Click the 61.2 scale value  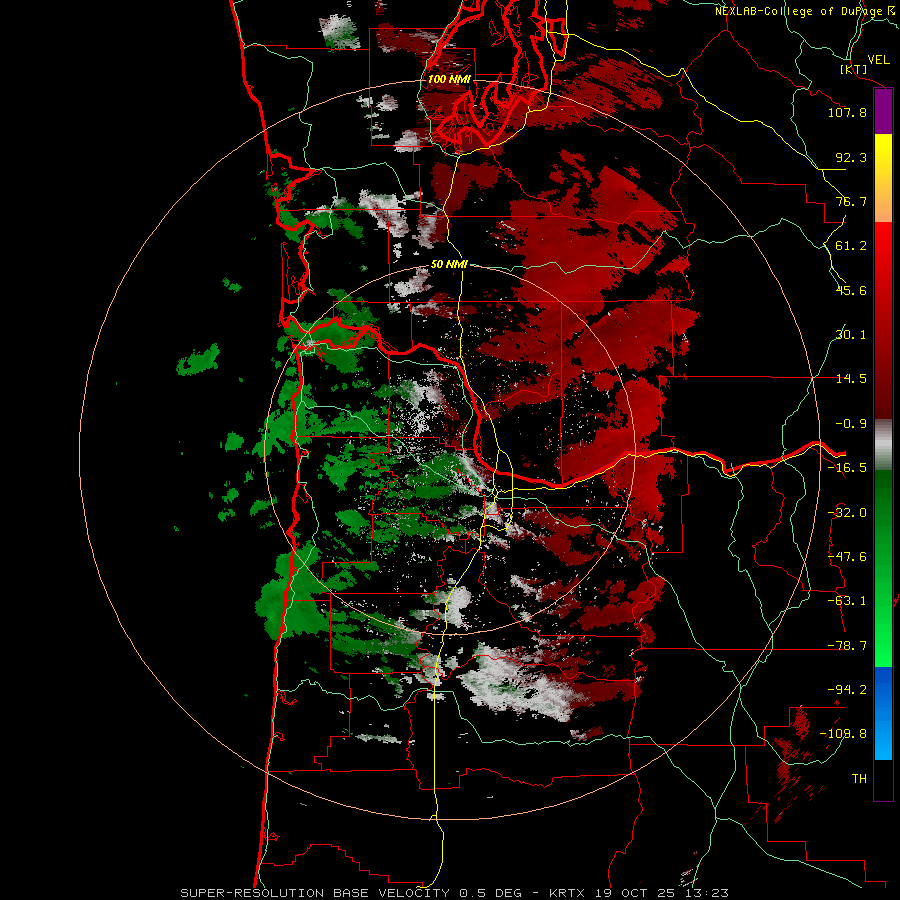851,246
